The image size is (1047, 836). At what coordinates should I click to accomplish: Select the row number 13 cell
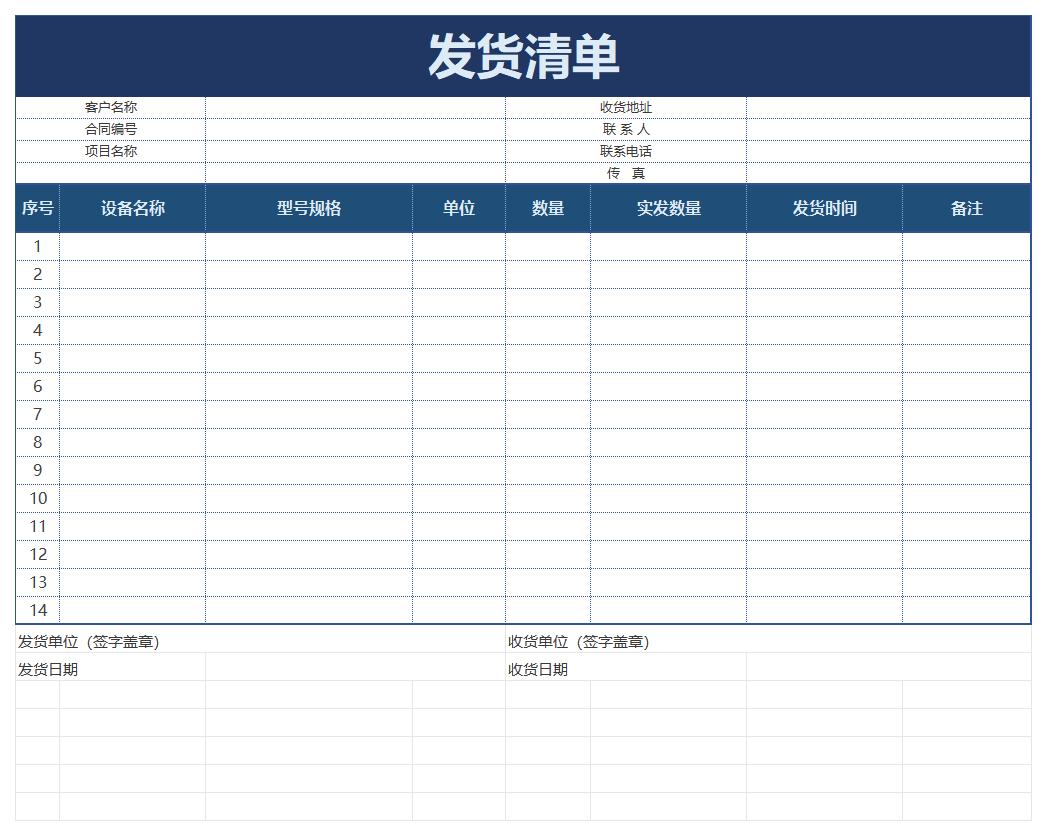point(37,583)
